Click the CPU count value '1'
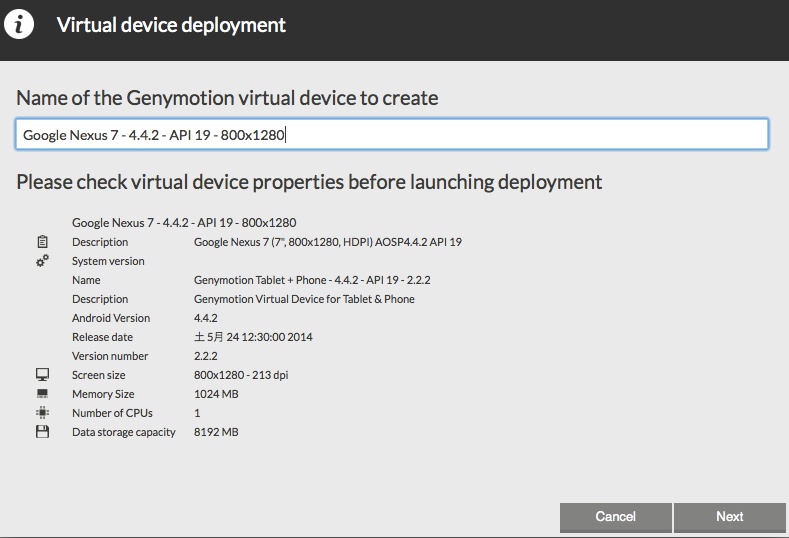The width and height of the screenshot is (789, 538). coord(197,413)
